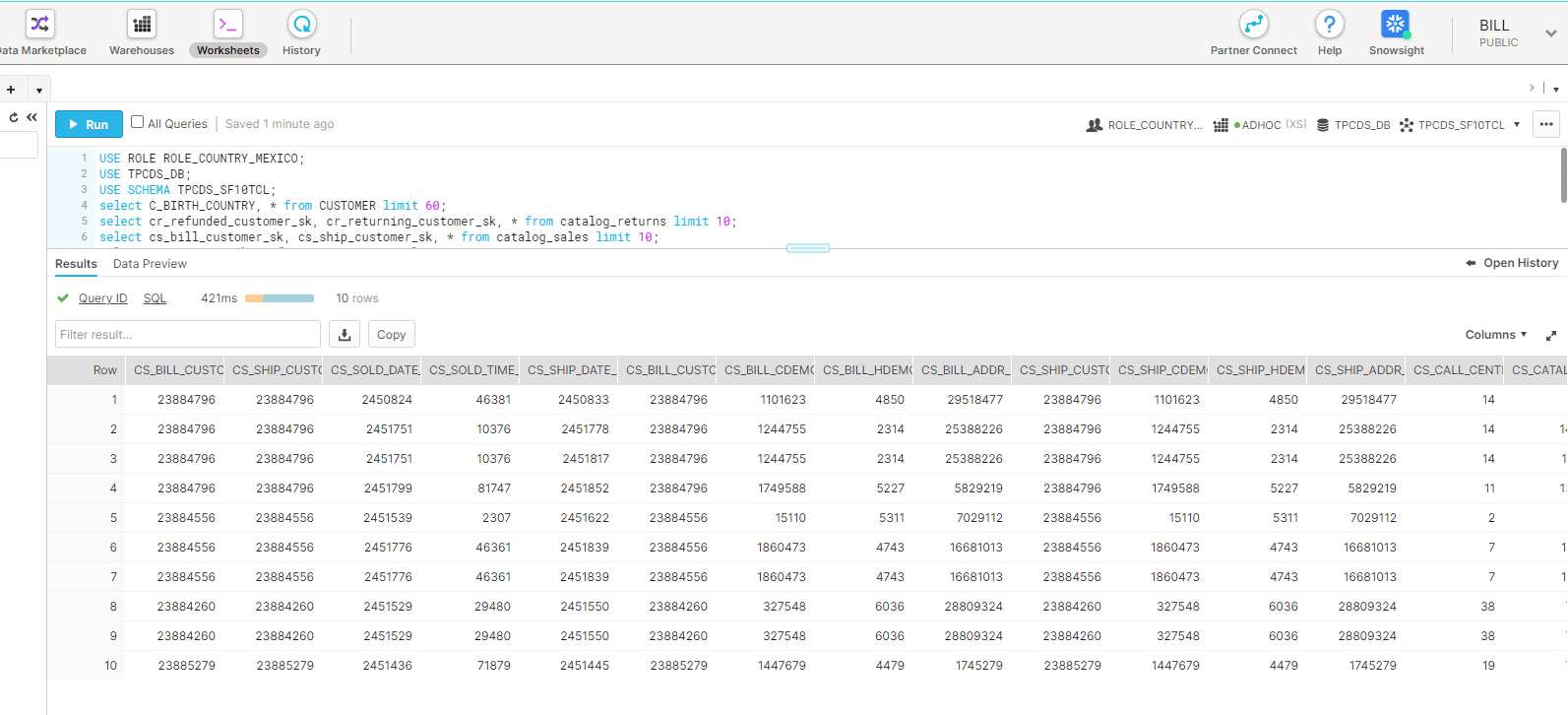Image resolution: width=1568 pixels, height=715 pixels.
Task: Open the Worksheets icon
Action: tap(228, 24)
